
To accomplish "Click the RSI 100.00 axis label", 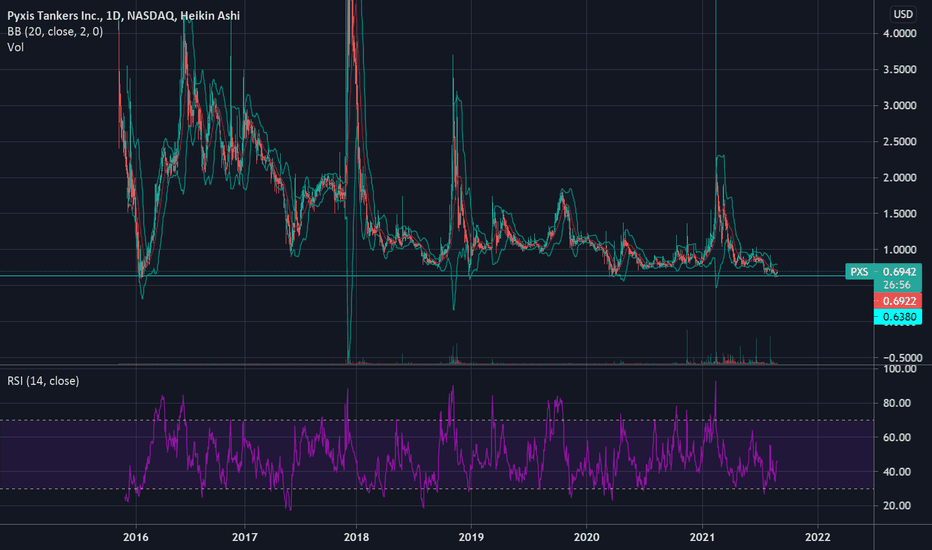I will click(899, 369).
